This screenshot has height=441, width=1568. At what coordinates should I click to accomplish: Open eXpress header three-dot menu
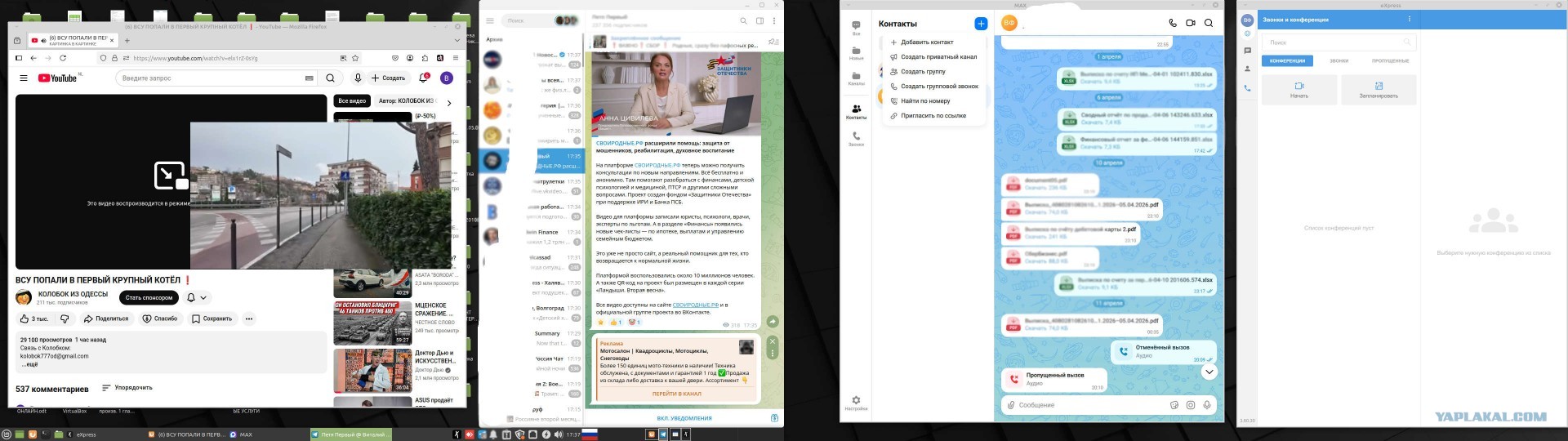[x=1409, y=19]
